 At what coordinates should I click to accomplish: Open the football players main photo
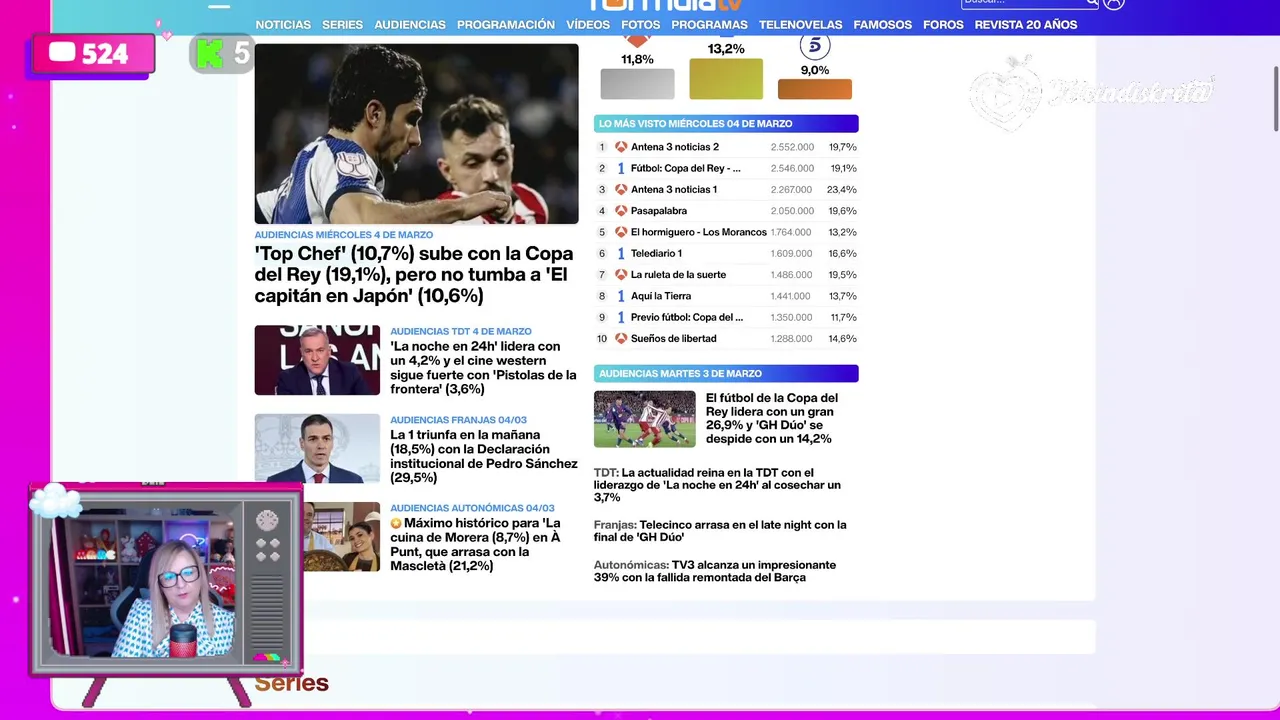pos(416,134)
